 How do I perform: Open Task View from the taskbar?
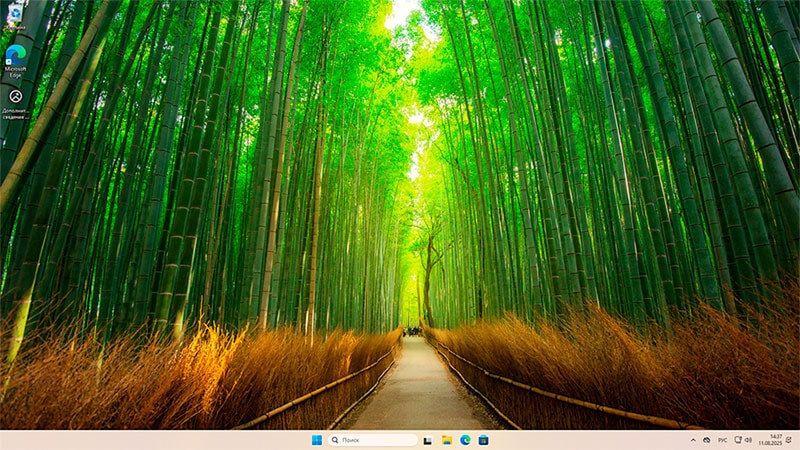tap(428, 440)
